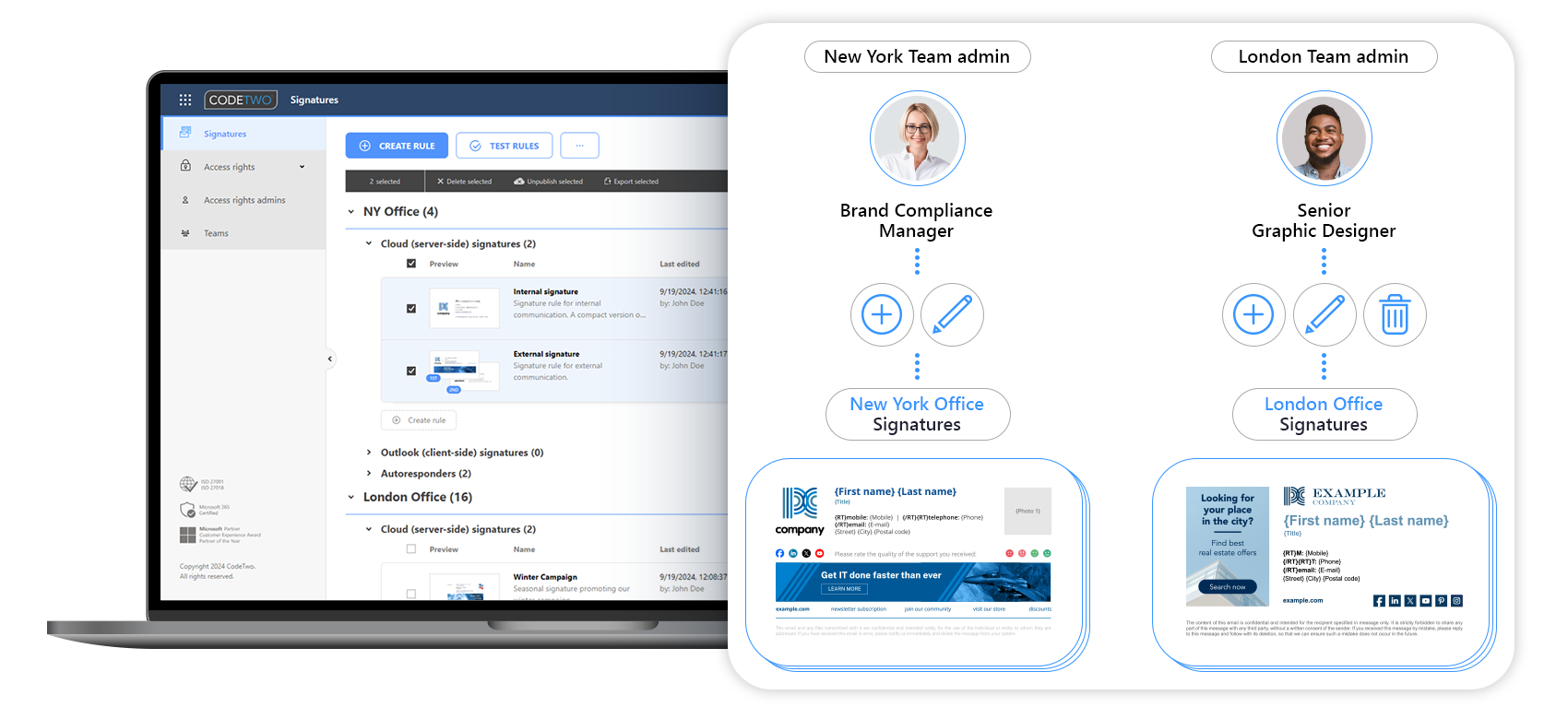Select Access rights admins in sidebar
The width and height of the screenshot is (1568, 719).
(x=244, y=200)
